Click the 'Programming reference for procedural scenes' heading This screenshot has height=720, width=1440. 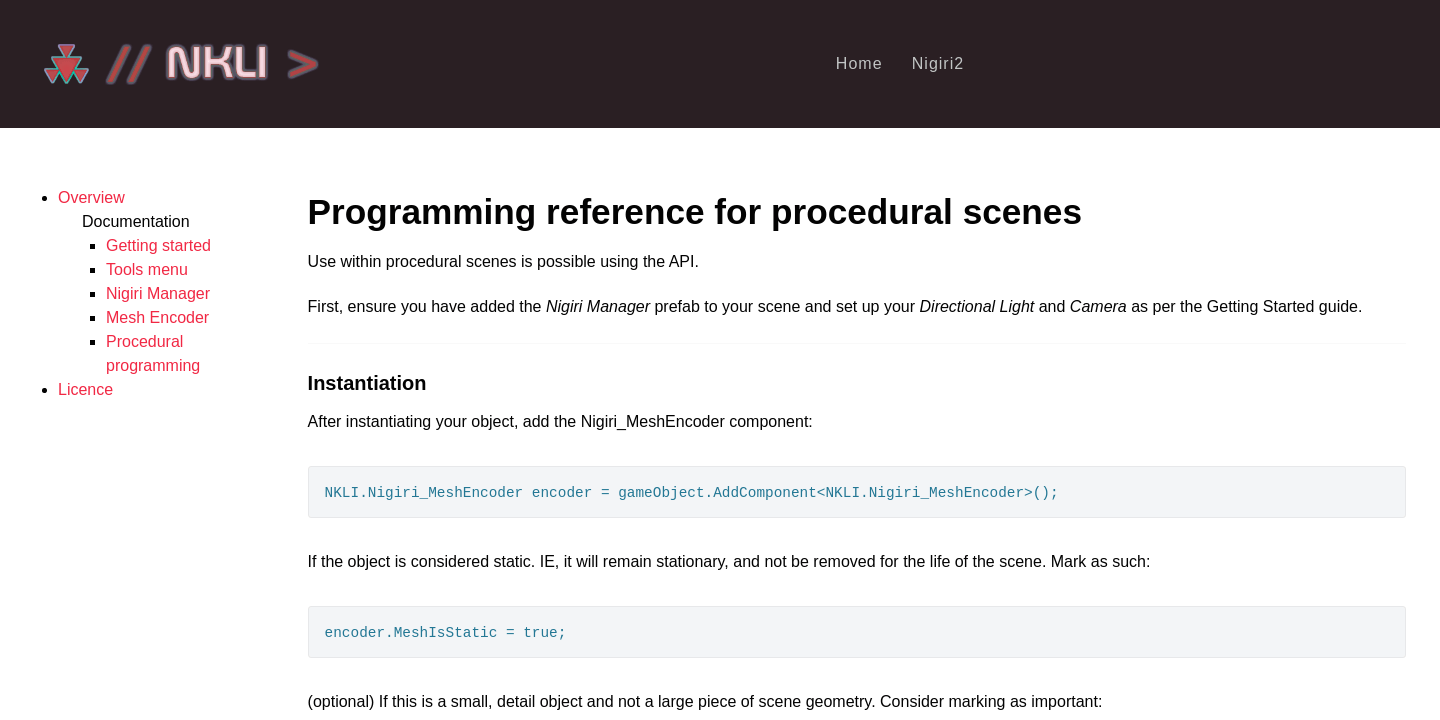point(694,212)
